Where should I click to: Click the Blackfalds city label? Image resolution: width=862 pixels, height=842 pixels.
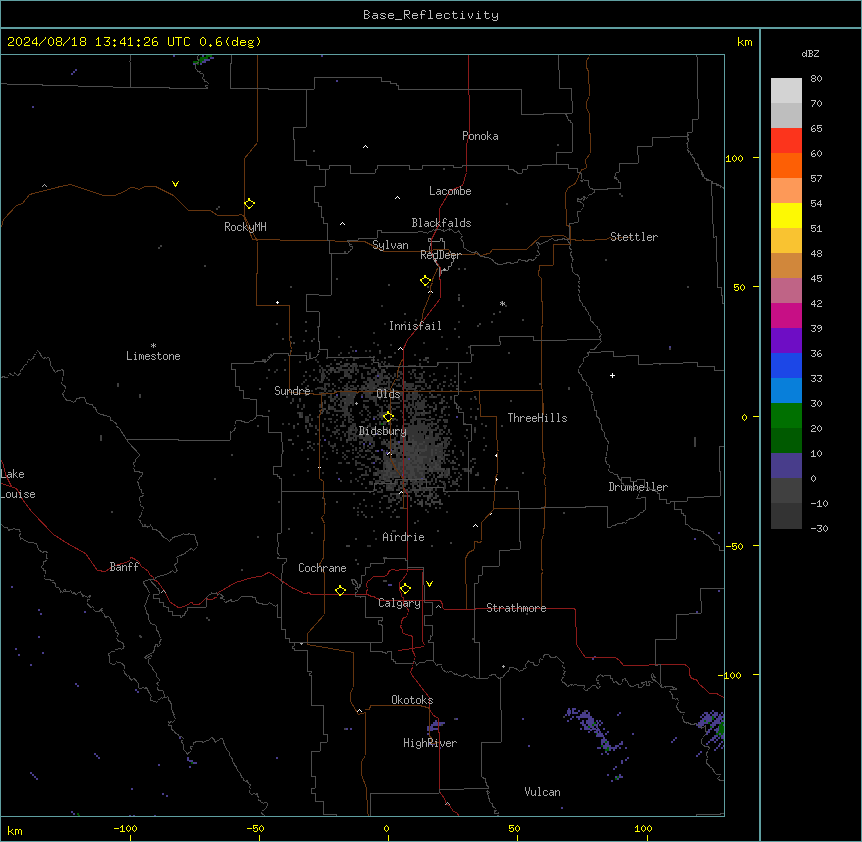(x=441, y=223)
